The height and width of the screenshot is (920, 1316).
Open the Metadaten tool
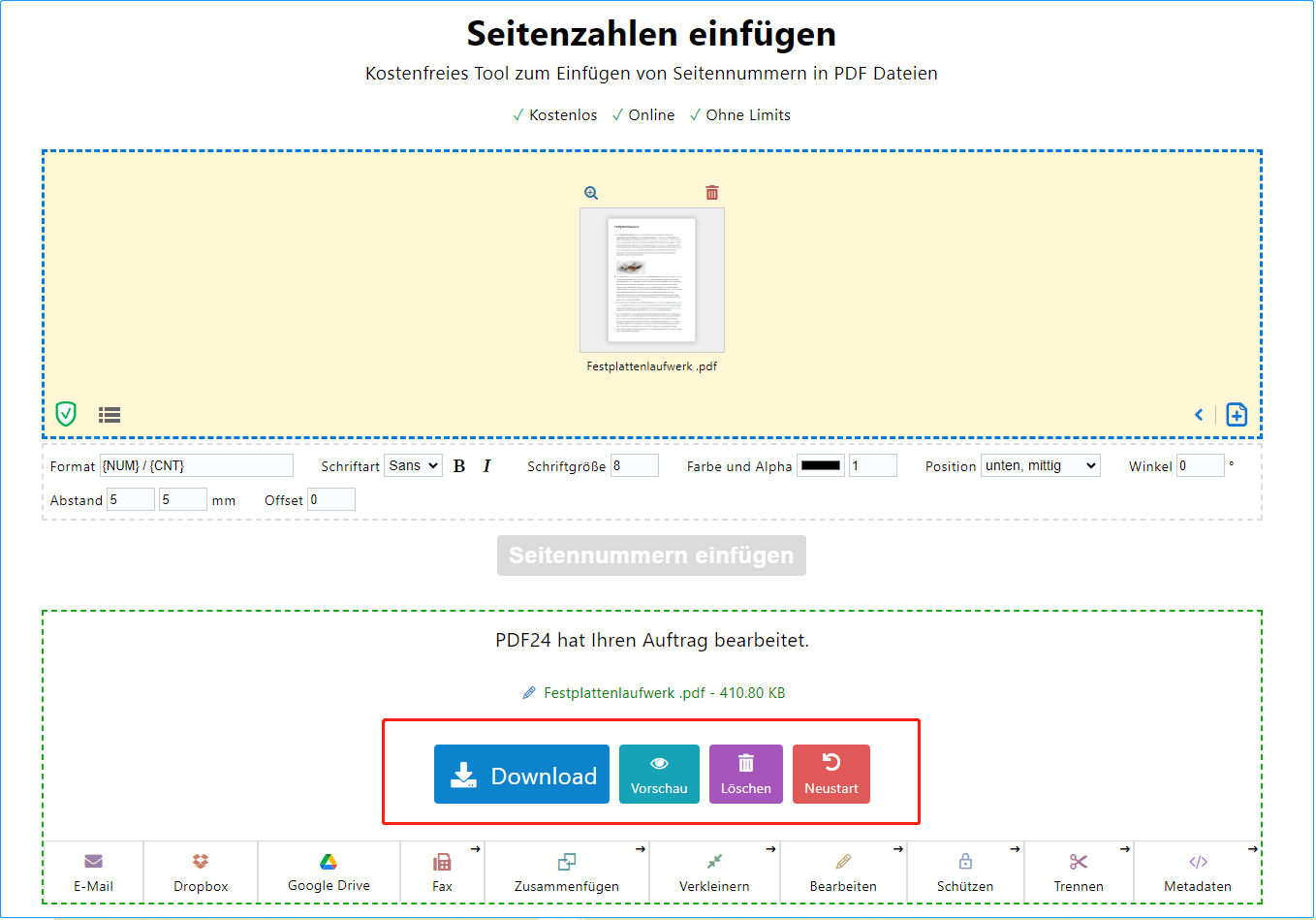click(1198, 872)
